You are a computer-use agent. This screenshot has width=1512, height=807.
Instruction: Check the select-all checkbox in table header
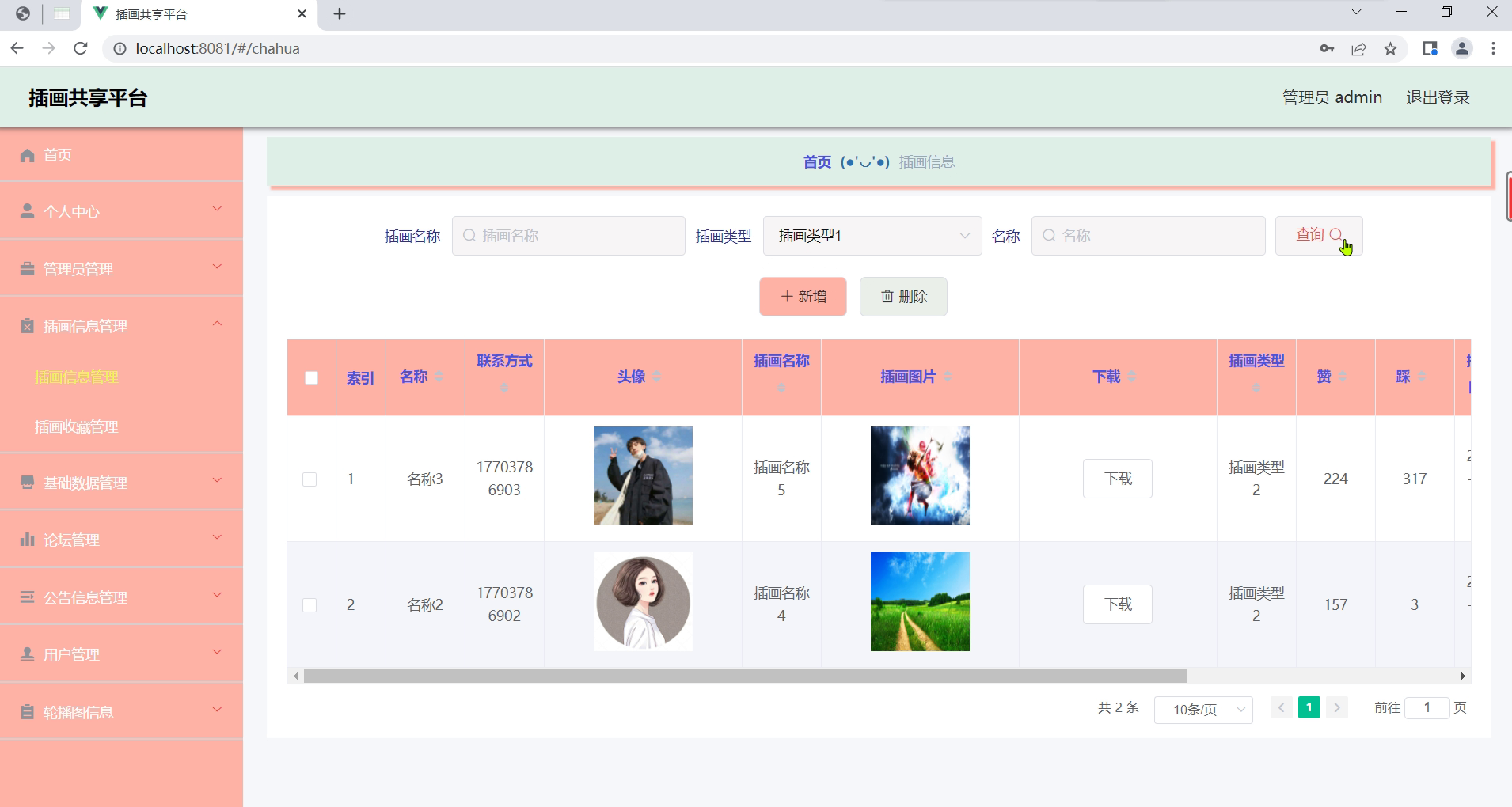pos(310,377)
